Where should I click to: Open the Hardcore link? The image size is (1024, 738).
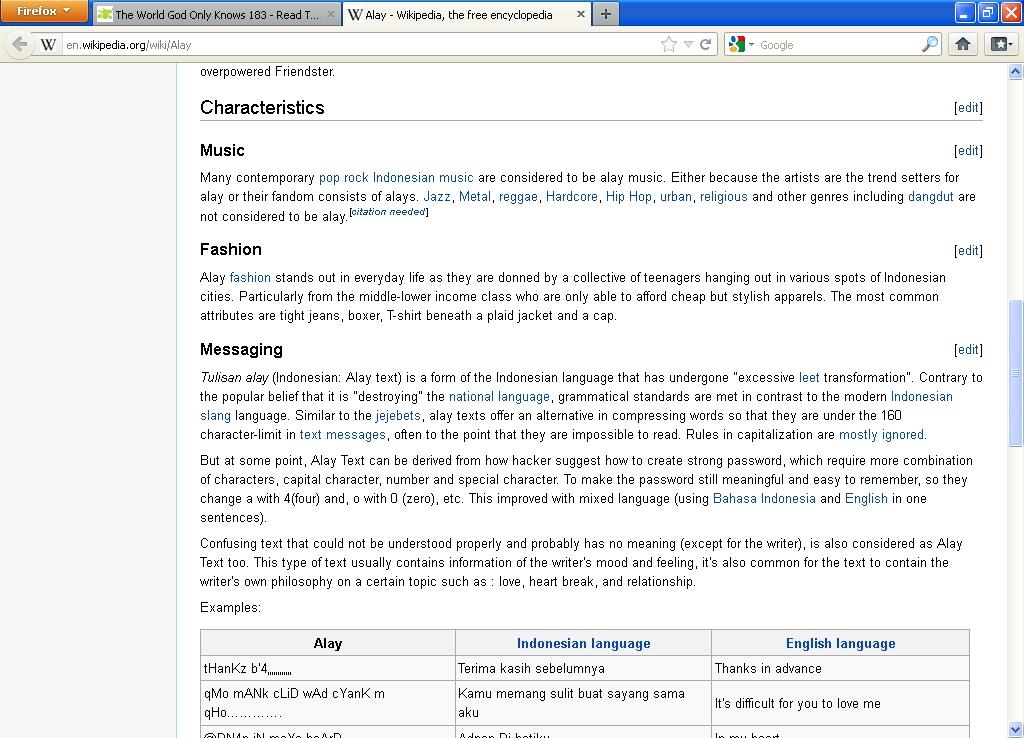tap(571, 197)
